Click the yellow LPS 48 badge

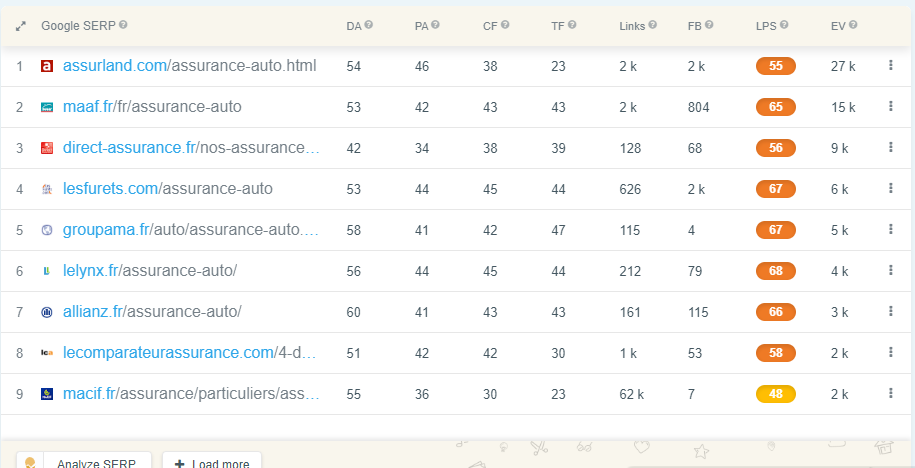(x=776, y=394)
